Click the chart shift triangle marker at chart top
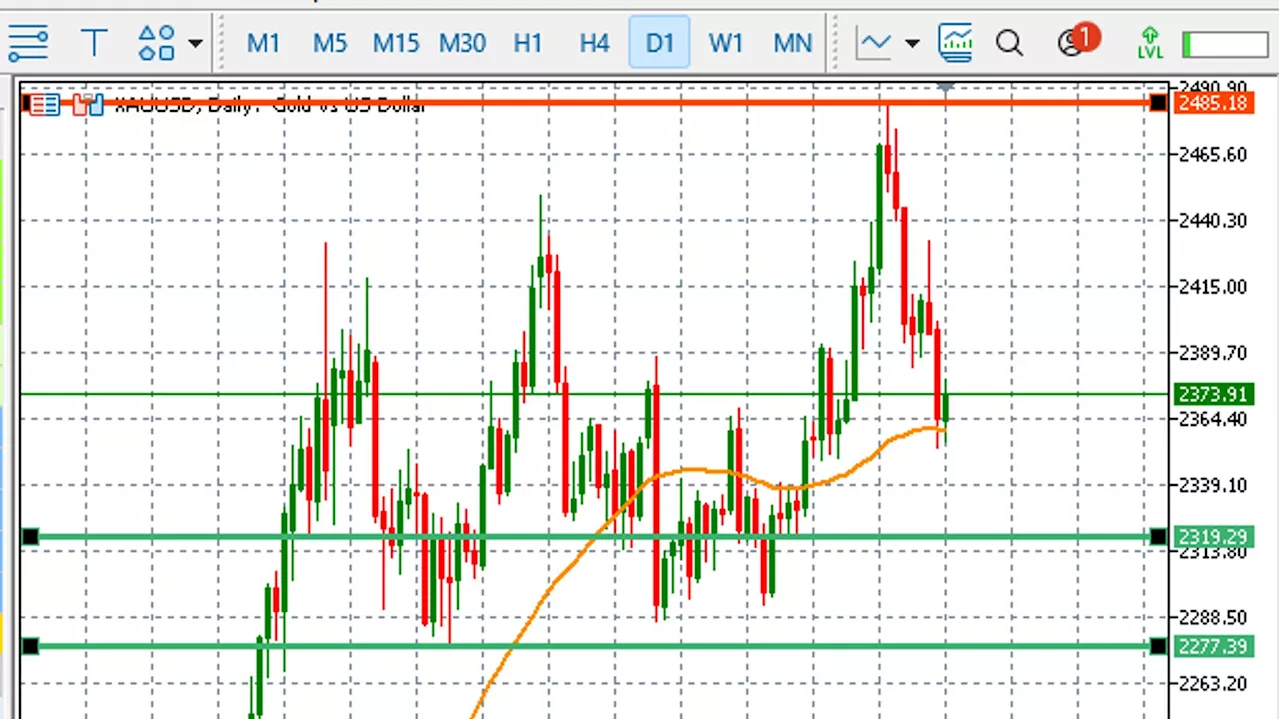This screenshot has width=1280, height=719. coord(946,88)
